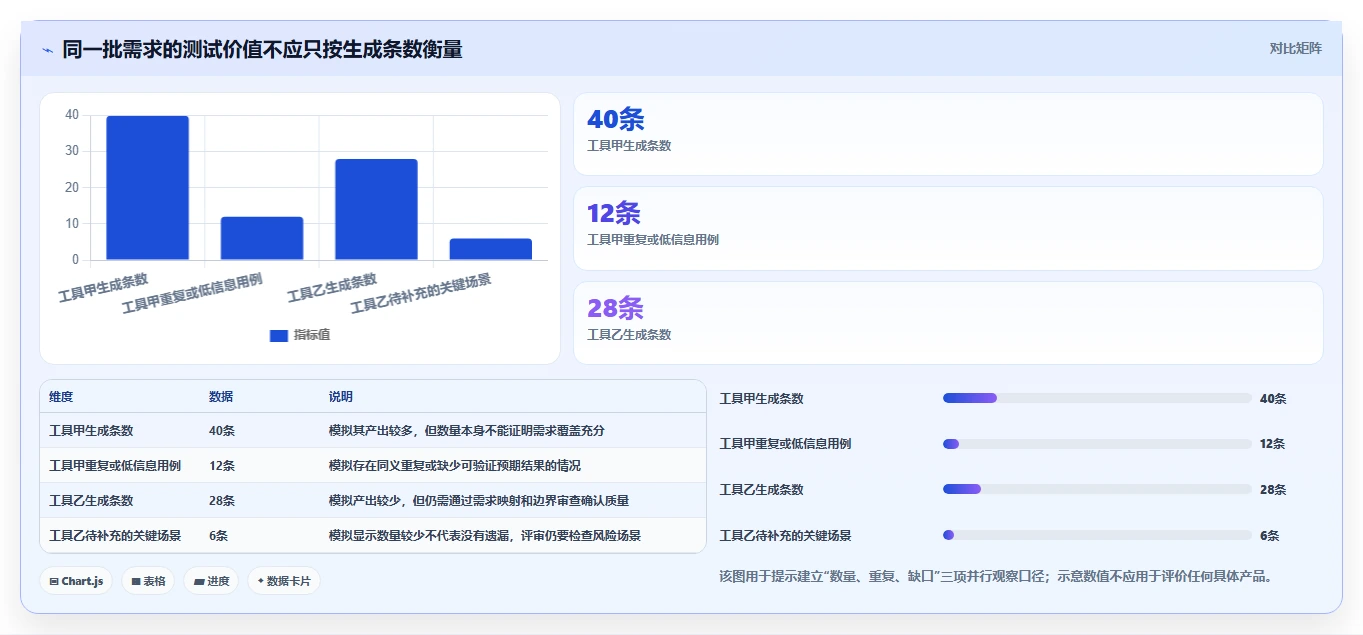Click the 工具乙生成条数 chart bar
Image resolution: width=1363 pixels, height=635 pixels.
point(376,209)
